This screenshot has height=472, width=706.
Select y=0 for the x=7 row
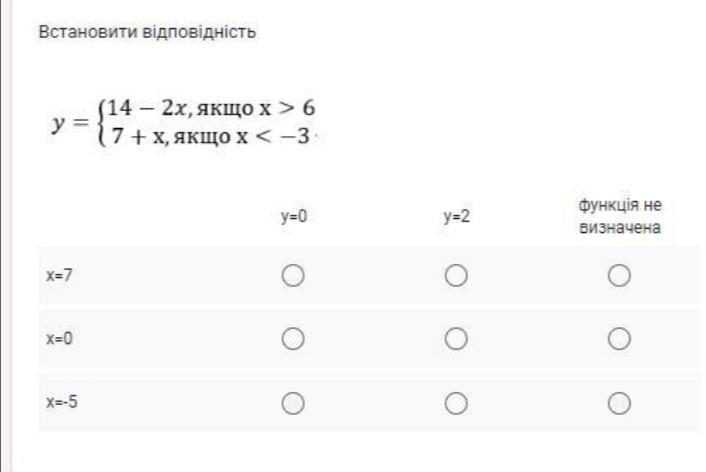click(x=292, y=275)
